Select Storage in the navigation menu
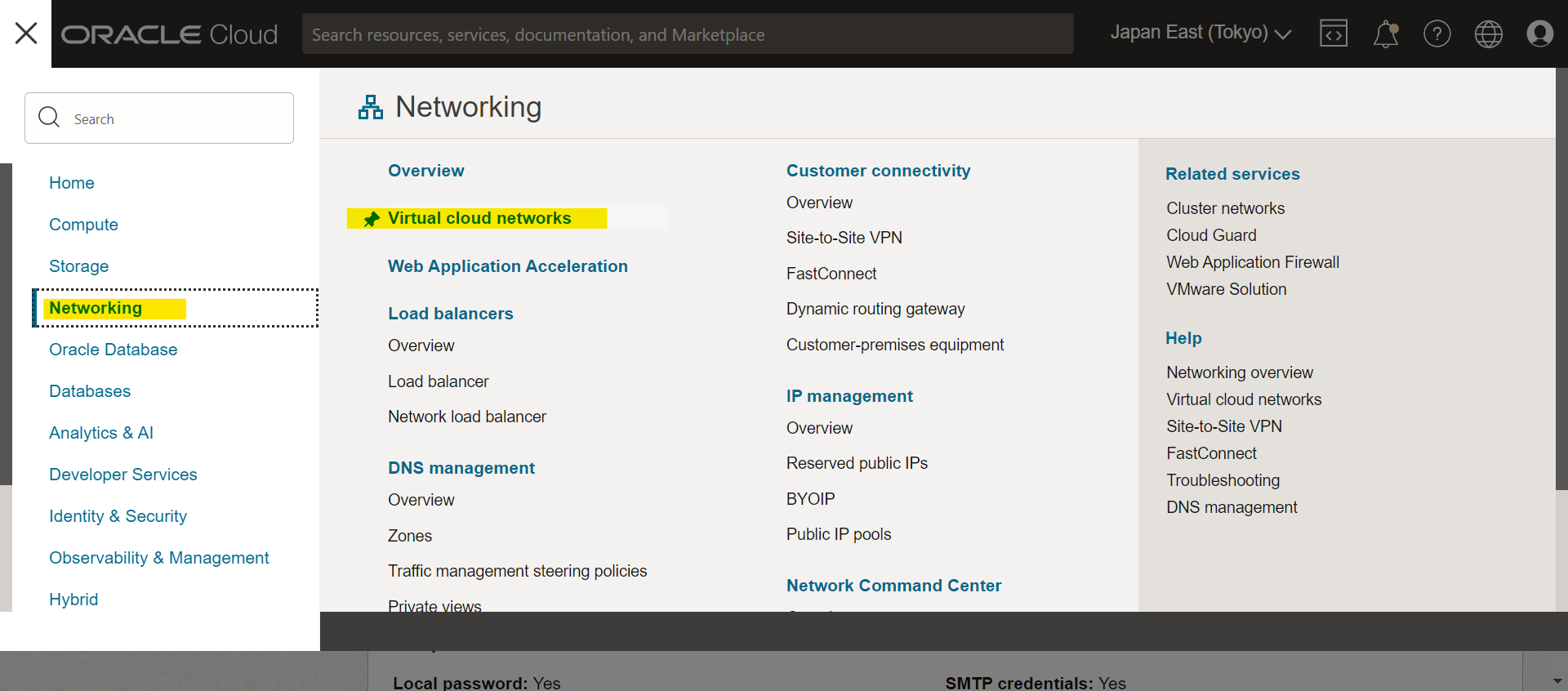The height and width of the screenshot is (691, 1568). point(78,266)
